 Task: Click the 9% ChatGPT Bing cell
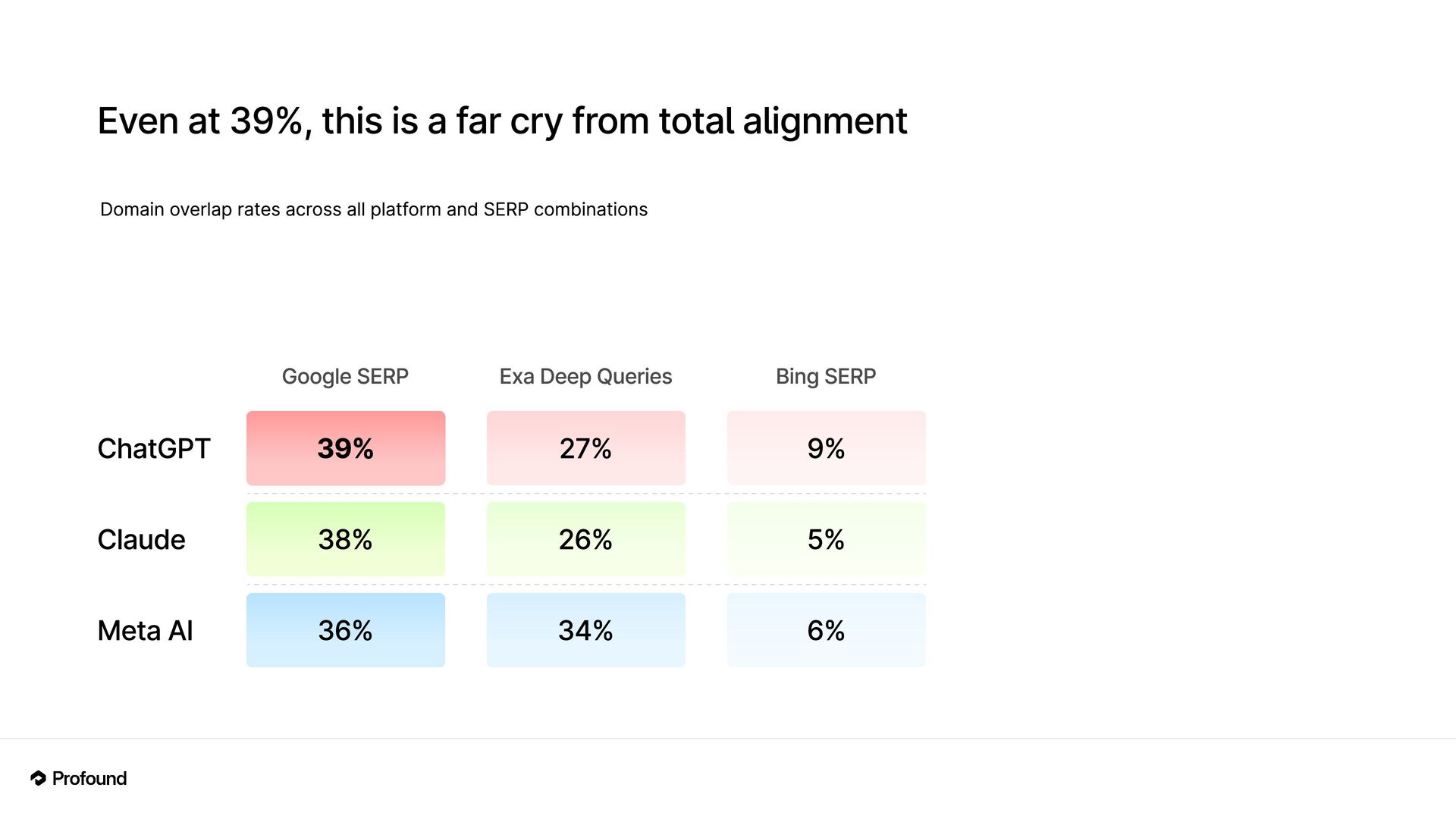point(827,448)
